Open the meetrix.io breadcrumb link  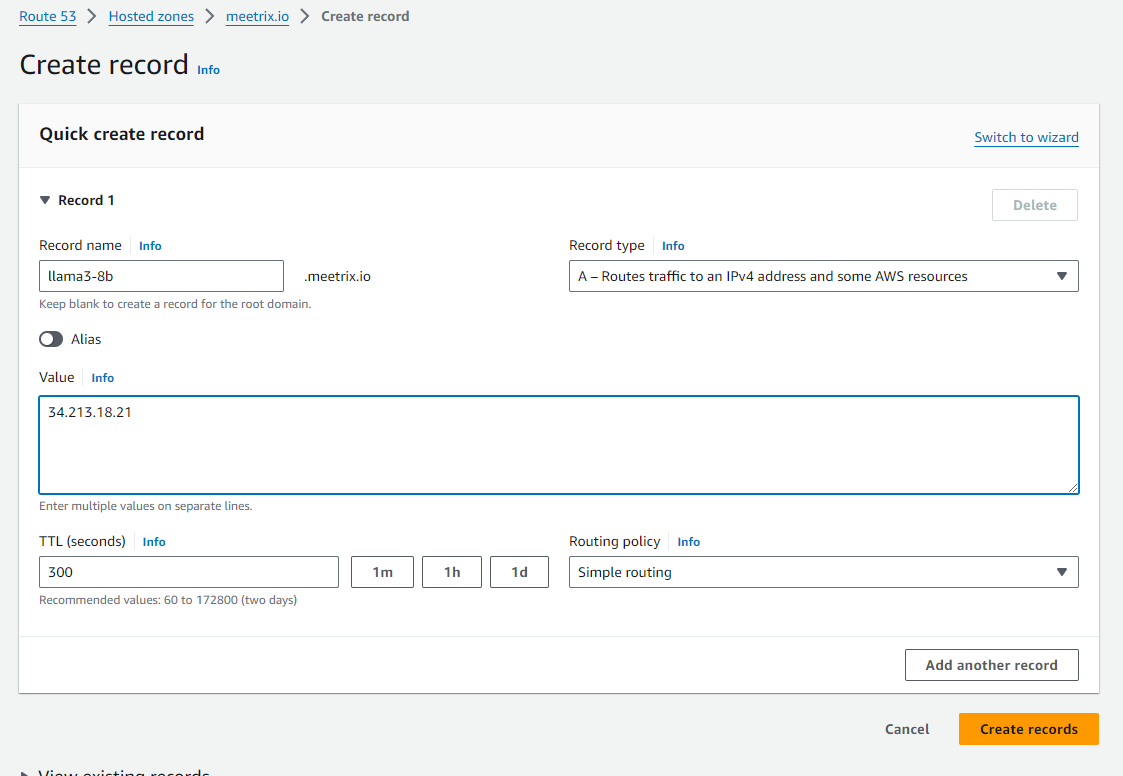coord(257,16)
